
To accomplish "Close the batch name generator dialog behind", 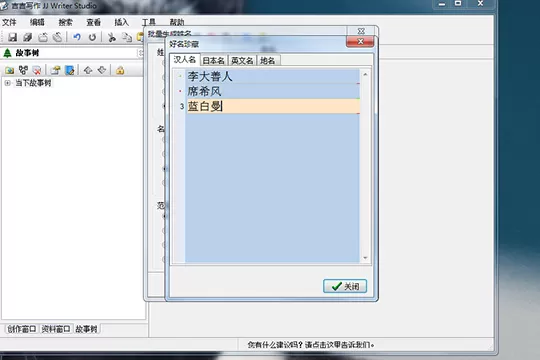I will click(x=361, y=31).
